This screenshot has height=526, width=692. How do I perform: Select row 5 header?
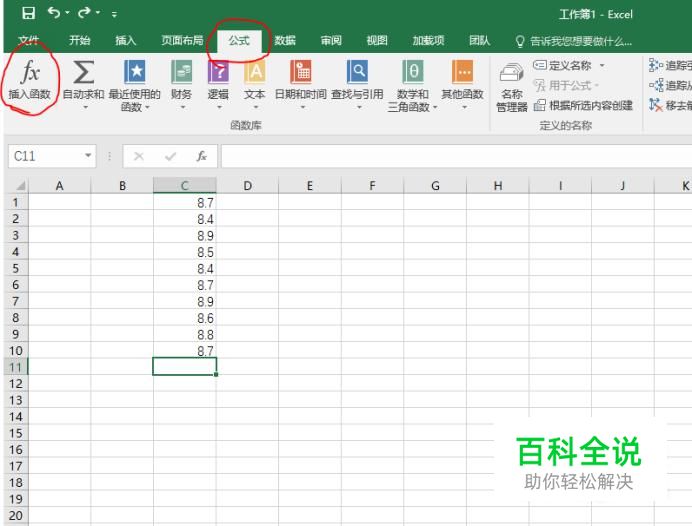coord(16,268)
